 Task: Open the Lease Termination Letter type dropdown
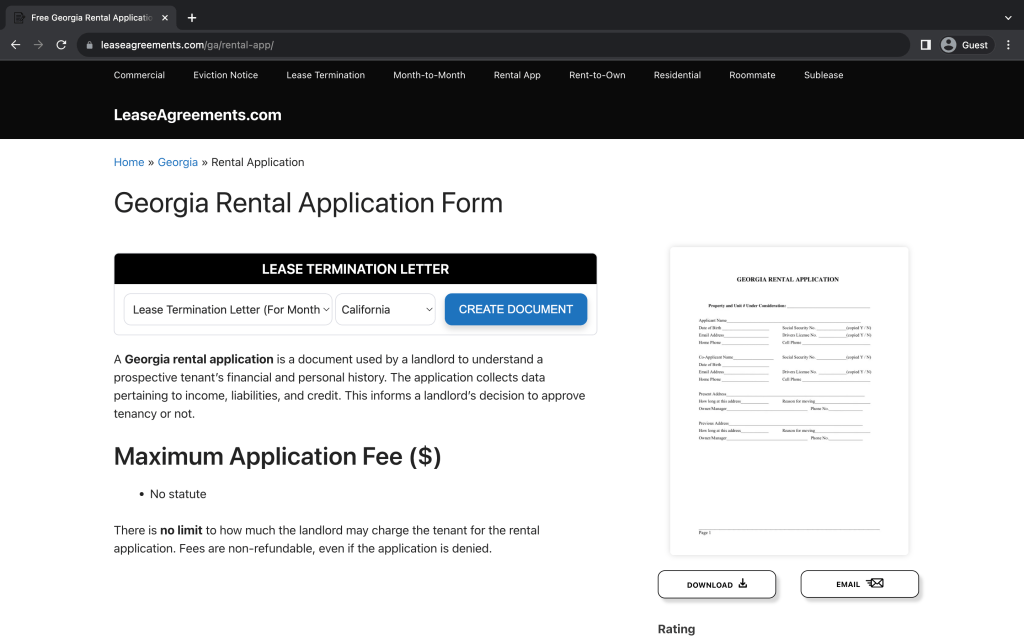pos(229,310)
